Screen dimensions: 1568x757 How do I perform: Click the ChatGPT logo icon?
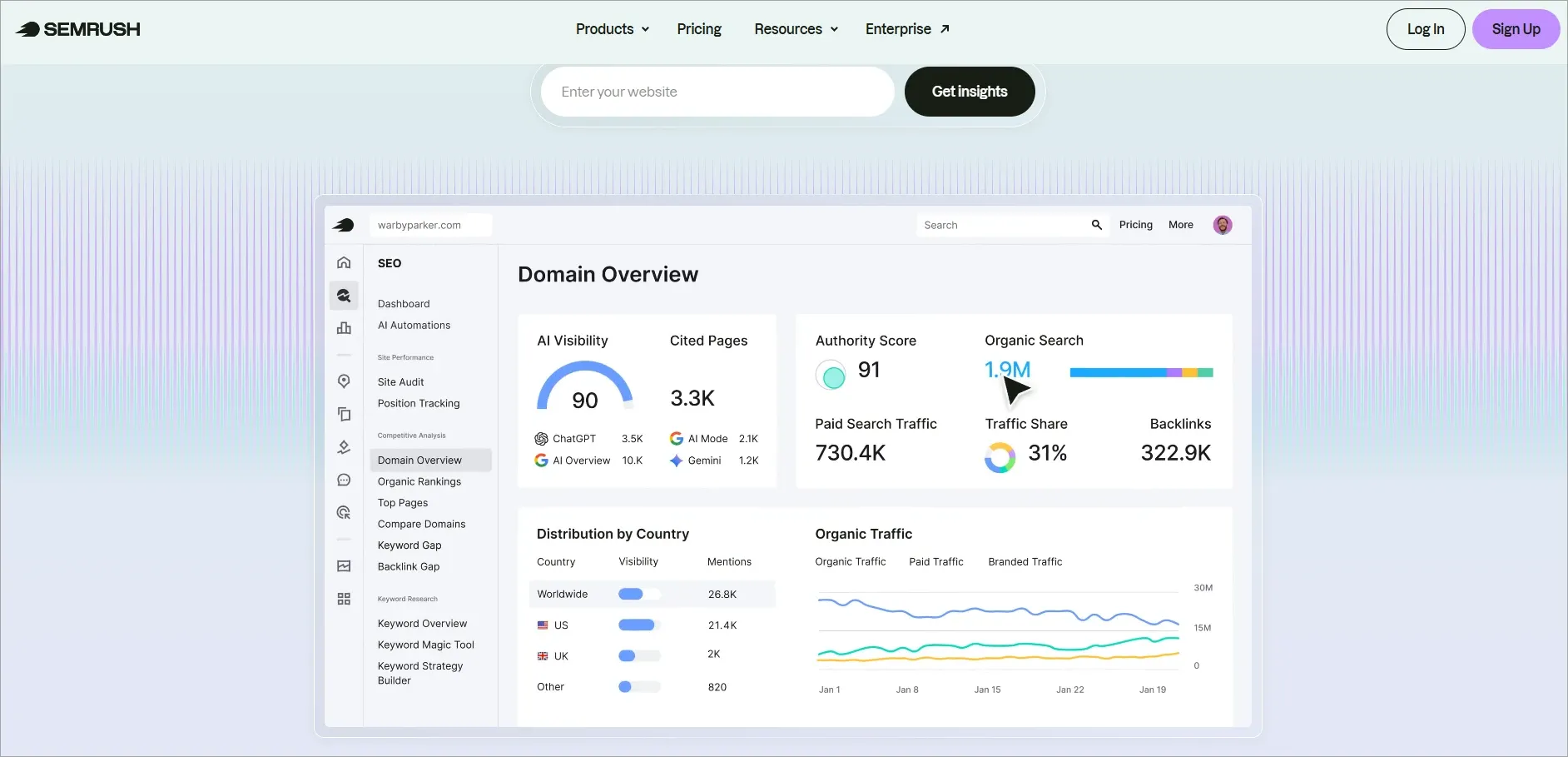[x=541, y=439]
